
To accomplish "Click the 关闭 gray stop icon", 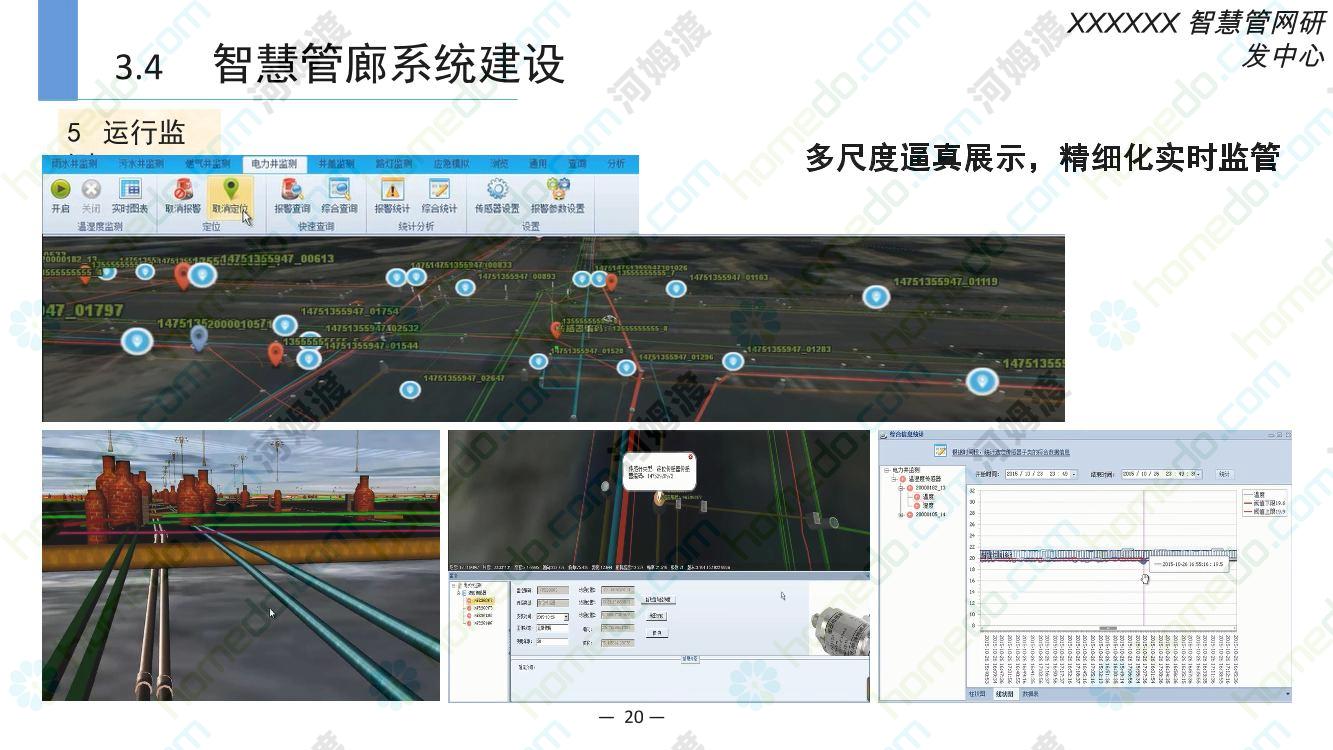I will point(91,189).
